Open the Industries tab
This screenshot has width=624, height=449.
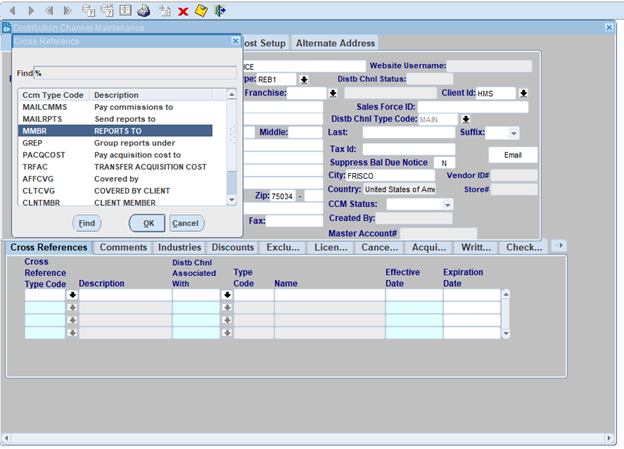[x=179, y=247]
